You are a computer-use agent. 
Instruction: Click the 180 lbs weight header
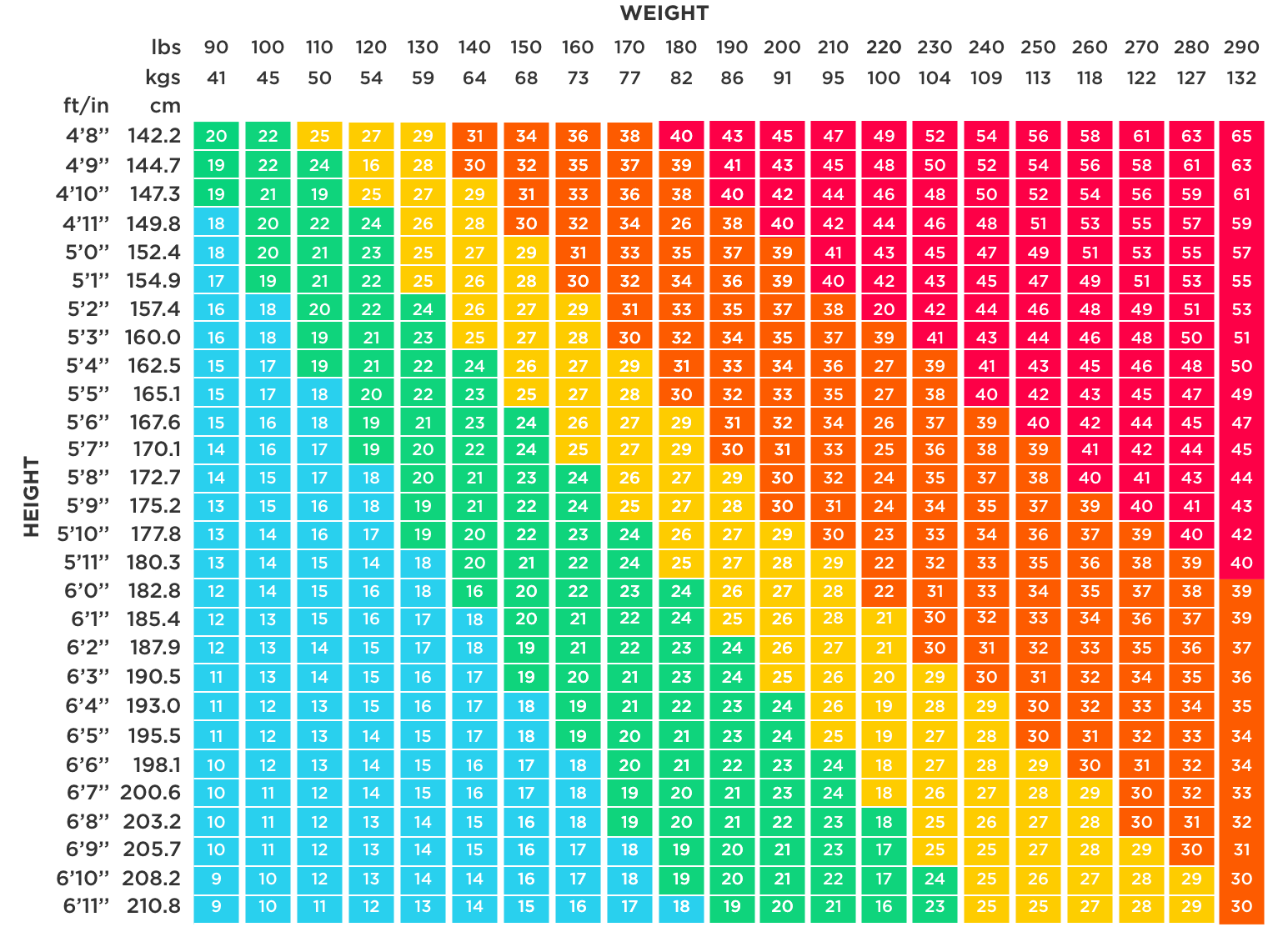click(681, 48)
